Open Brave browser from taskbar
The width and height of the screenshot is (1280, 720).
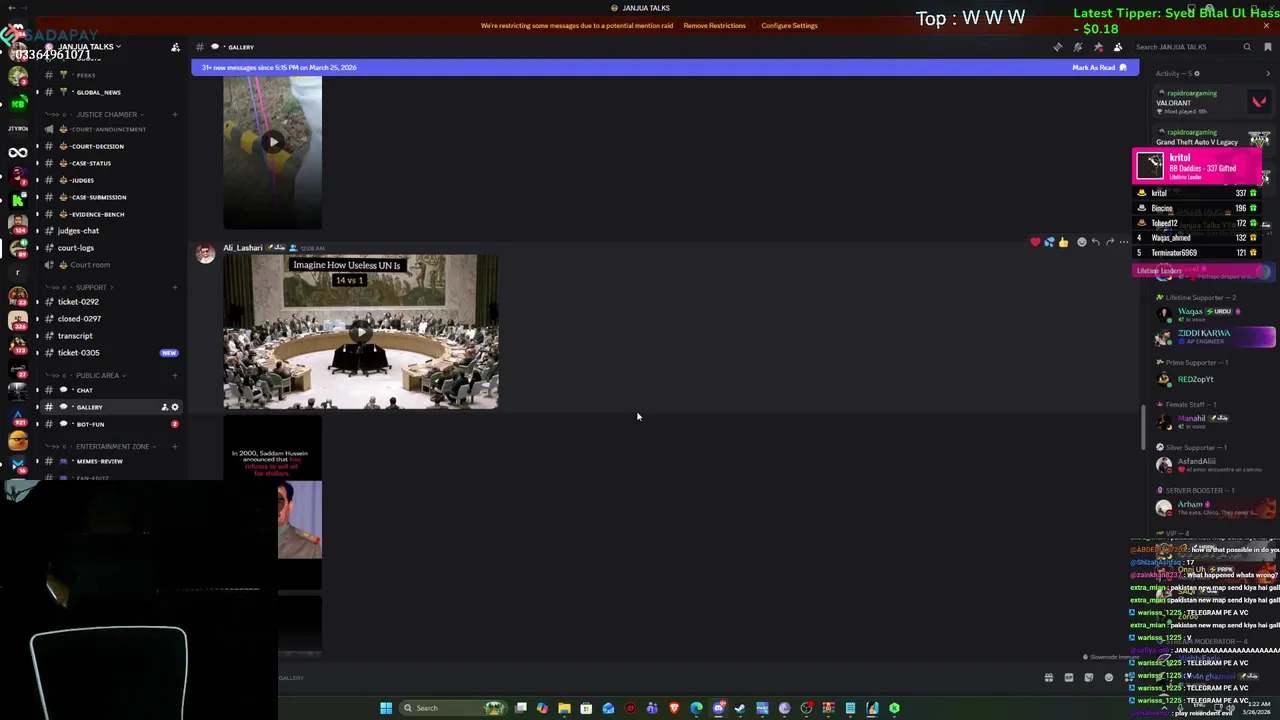(x=674, y=708)
